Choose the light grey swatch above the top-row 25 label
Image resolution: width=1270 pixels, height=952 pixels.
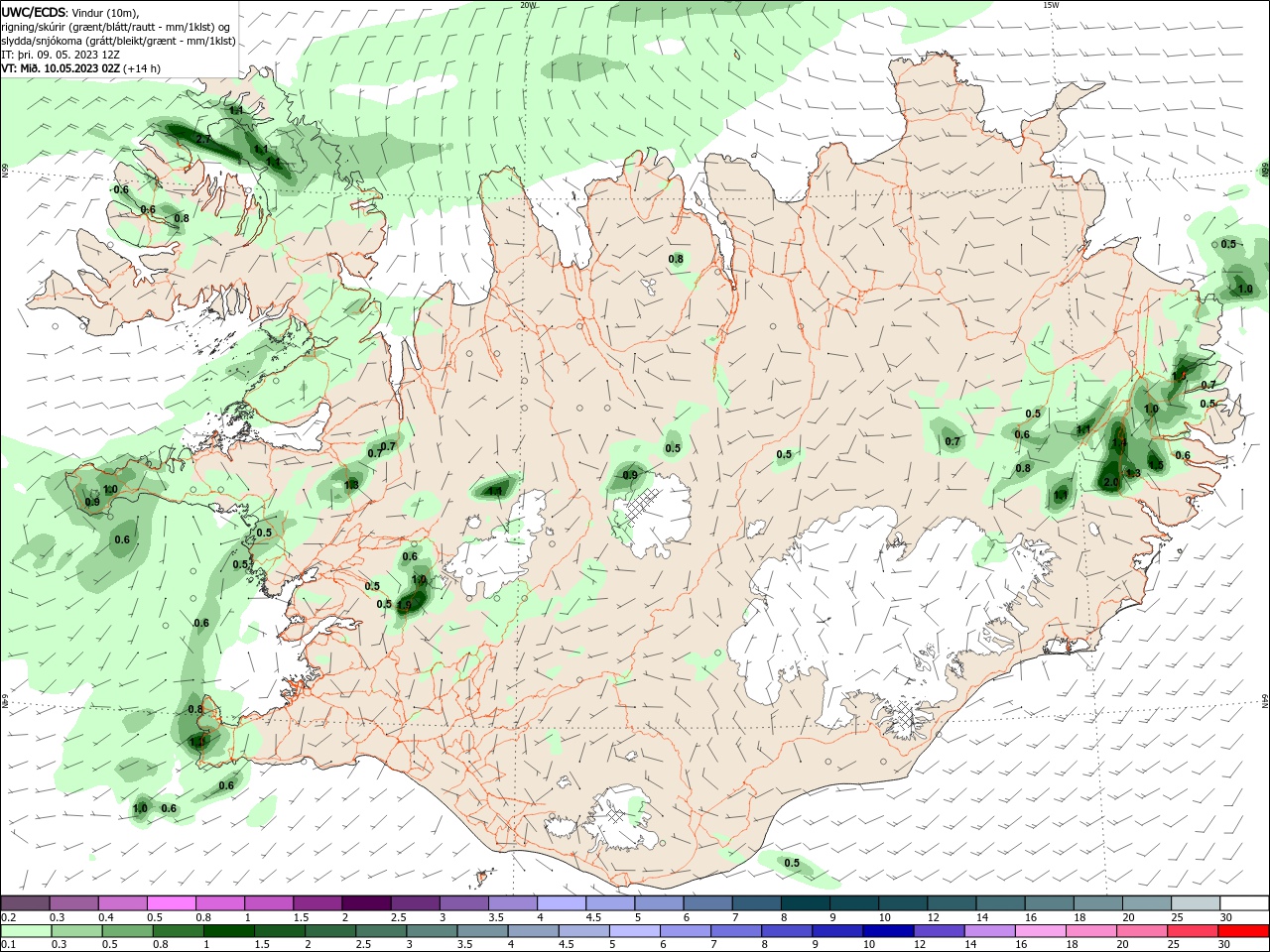click(1196, 903)
